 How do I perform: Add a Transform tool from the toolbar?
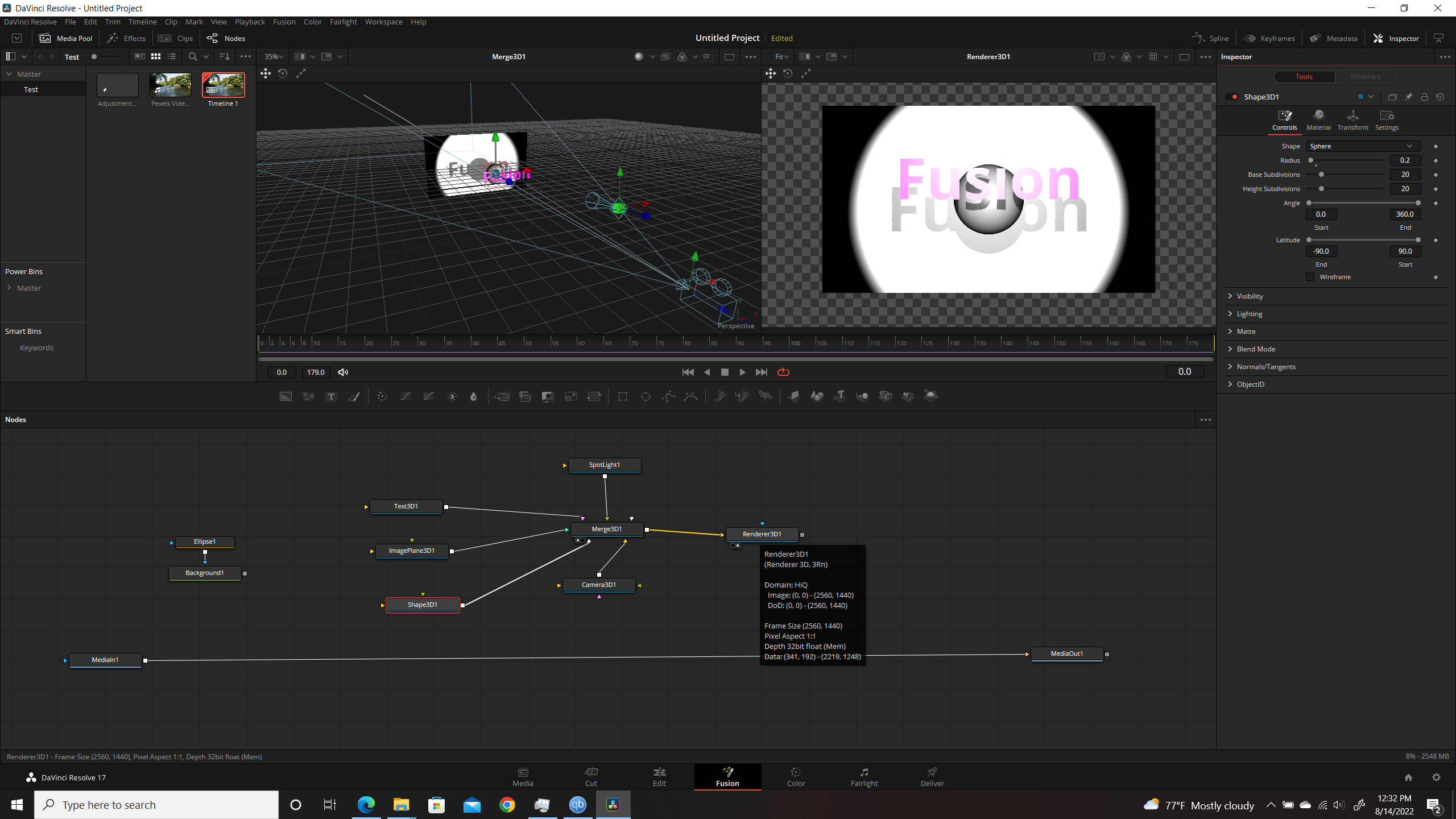pos(594,396)
